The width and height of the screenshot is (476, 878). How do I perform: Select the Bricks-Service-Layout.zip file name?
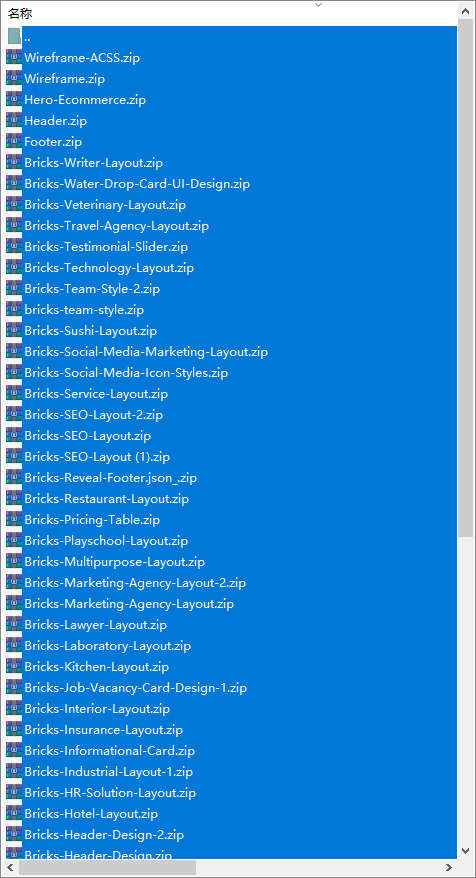(96, 394)
